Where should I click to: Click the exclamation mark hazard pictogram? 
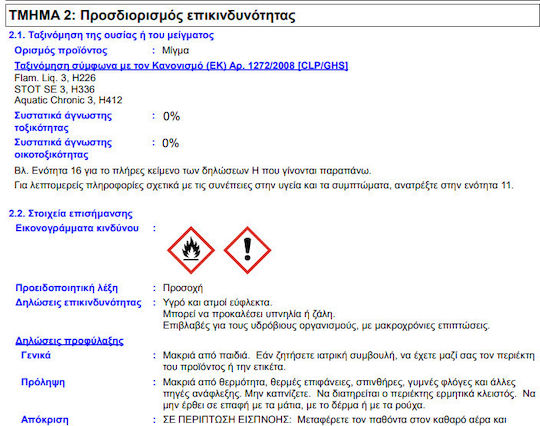click(x=248, y=250)
